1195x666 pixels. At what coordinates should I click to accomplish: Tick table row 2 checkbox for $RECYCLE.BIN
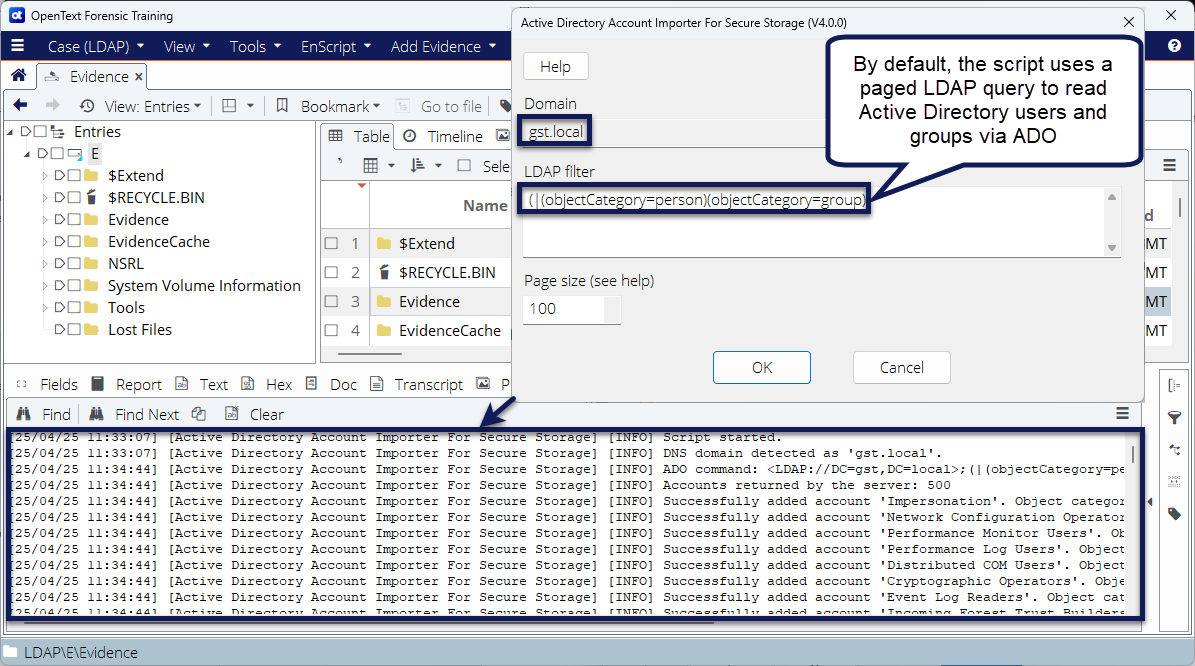coord(332,272)
